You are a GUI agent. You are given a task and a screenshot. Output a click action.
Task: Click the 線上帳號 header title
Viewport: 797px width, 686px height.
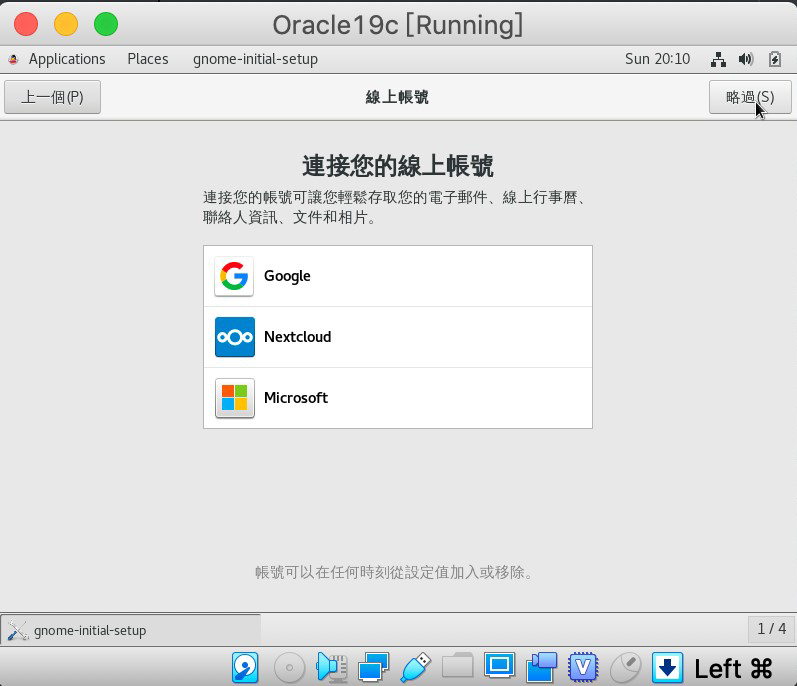397,97
